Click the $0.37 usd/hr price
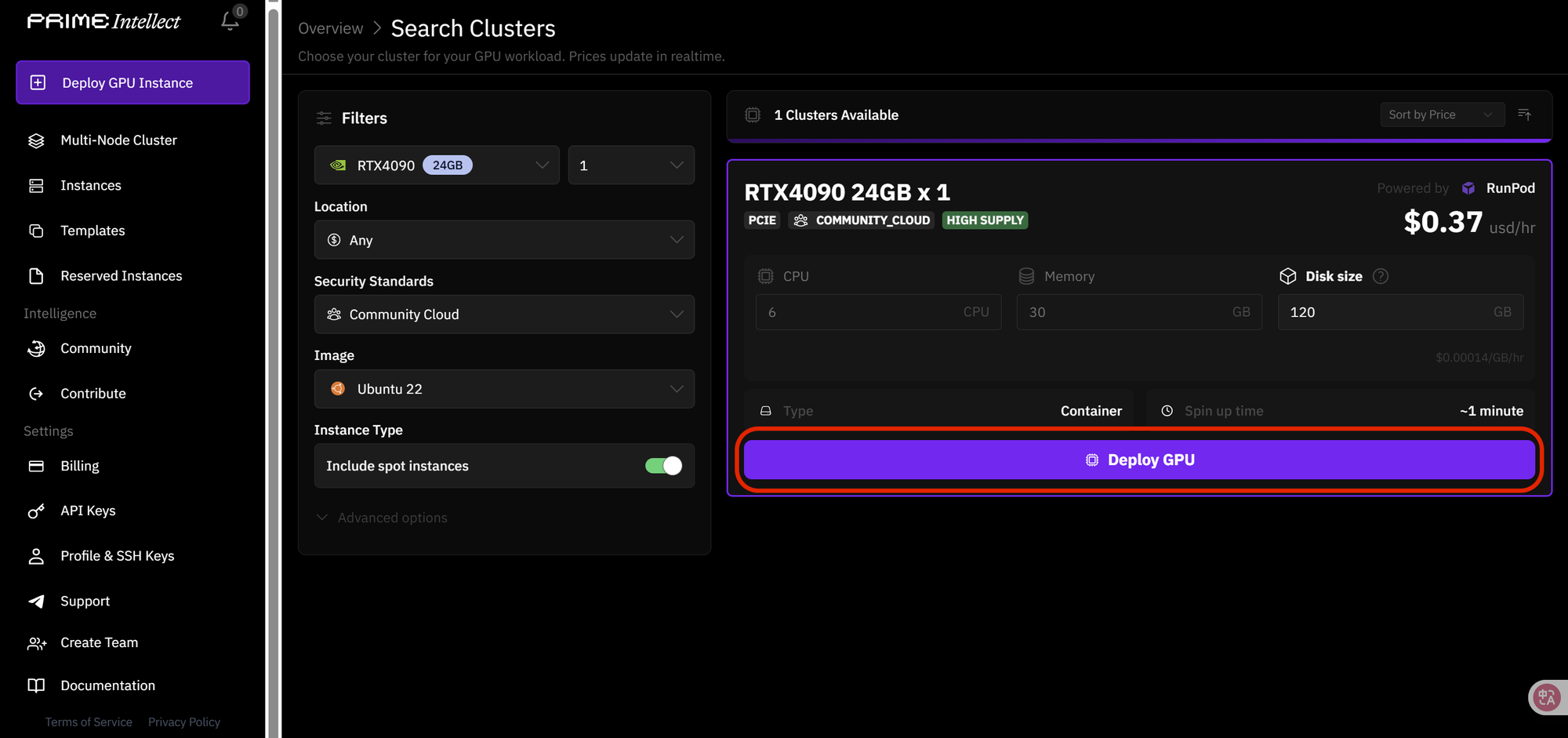Image resolution: width=1568 pixels, height=738 pixels. click(x=1469, y=223)
